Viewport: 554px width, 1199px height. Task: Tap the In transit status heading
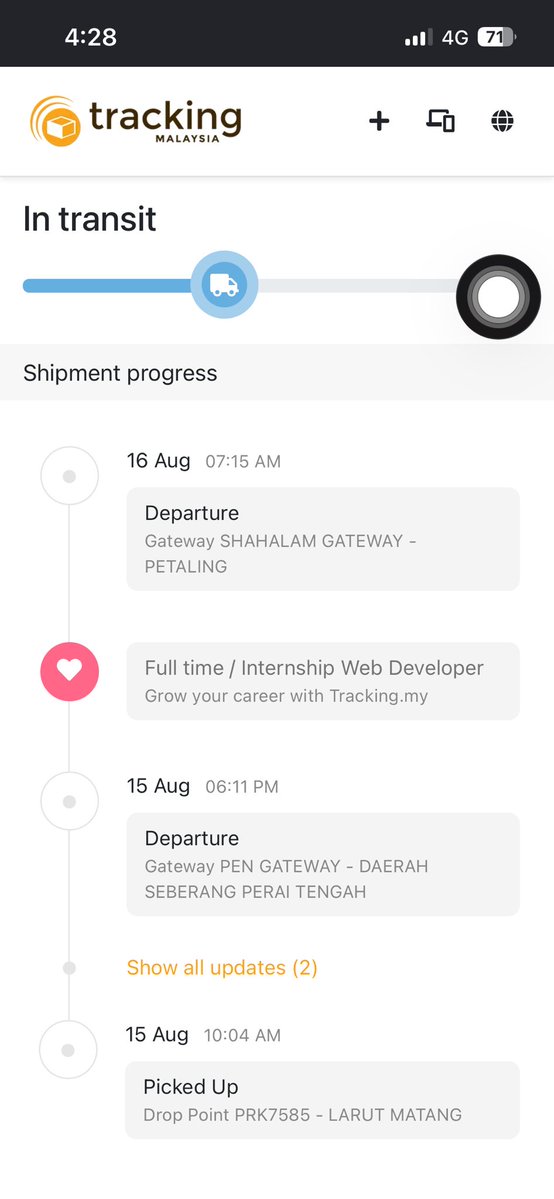pos(90,219)
